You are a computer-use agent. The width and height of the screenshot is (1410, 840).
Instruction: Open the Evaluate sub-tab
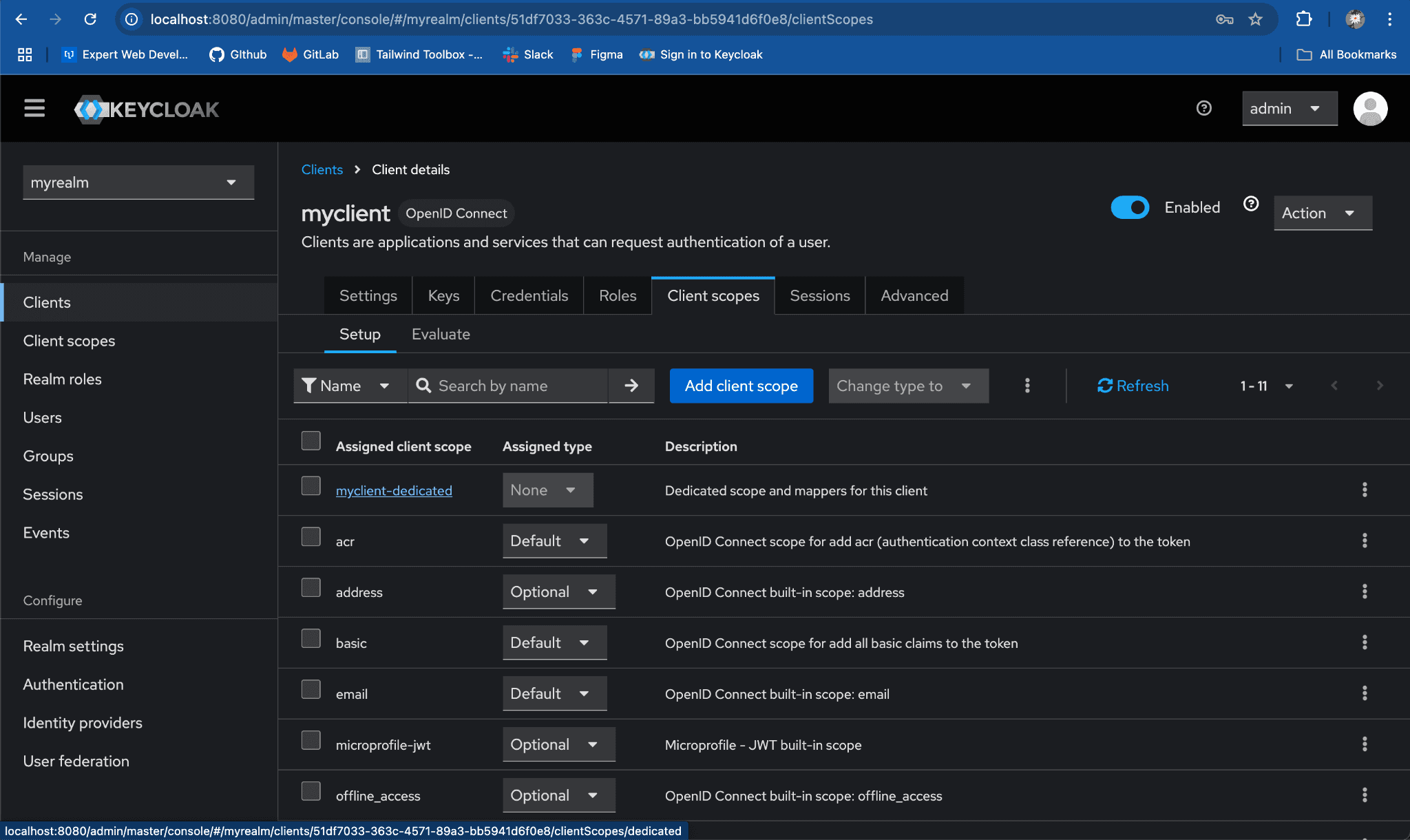point(441,335)
